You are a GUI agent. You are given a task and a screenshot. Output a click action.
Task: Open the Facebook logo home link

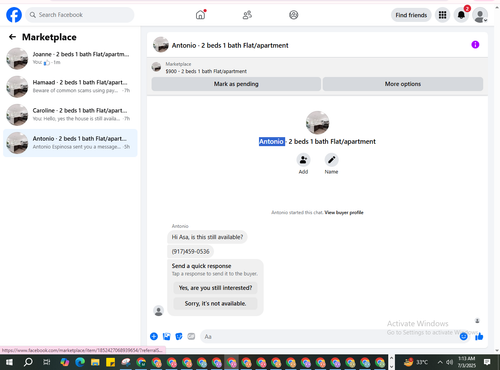[x=14, y=15]
